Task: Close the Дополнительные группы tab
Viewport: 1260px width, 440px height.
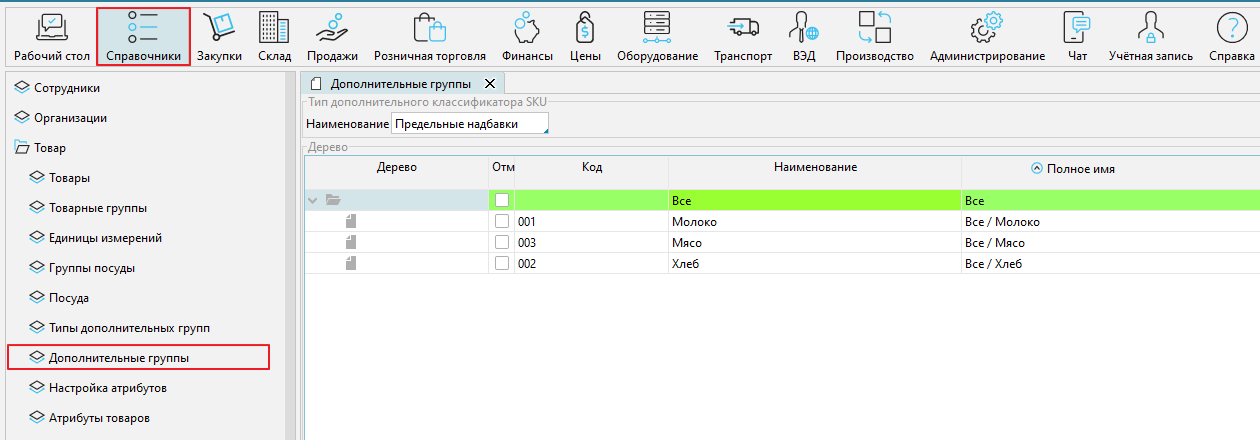Action: click(x=490, y=84)
